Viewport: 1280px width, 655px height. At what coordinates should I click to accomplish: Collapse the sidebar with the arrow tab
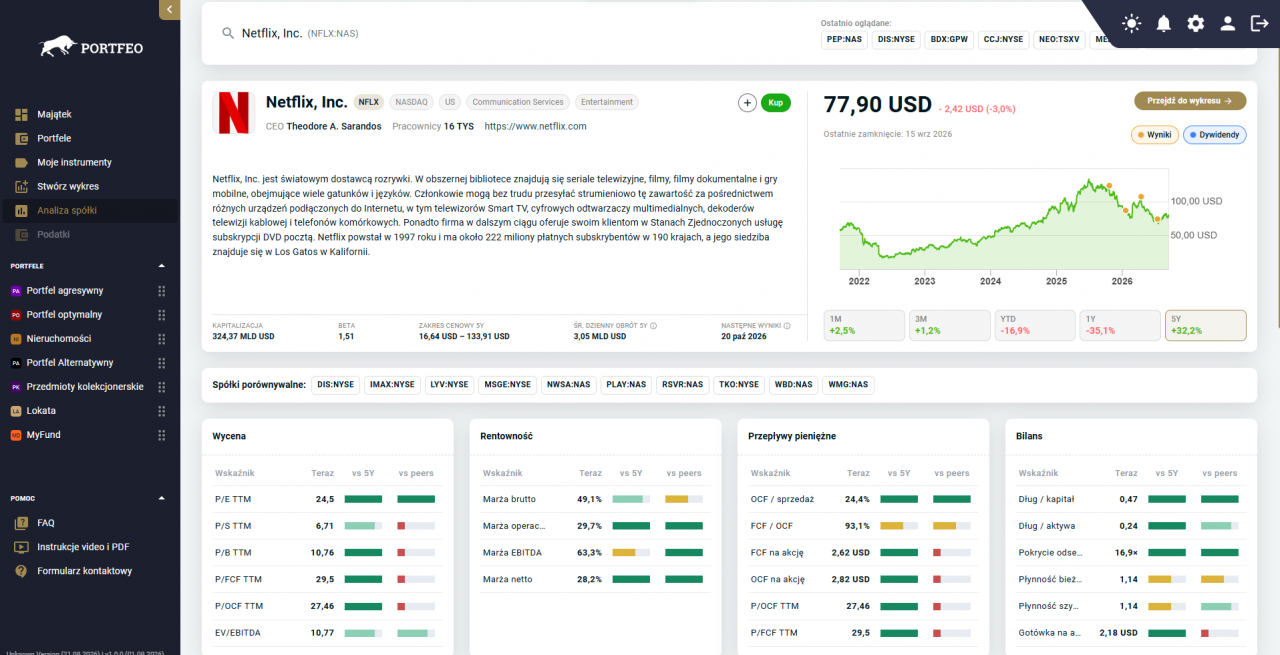(x=169, y=9)
